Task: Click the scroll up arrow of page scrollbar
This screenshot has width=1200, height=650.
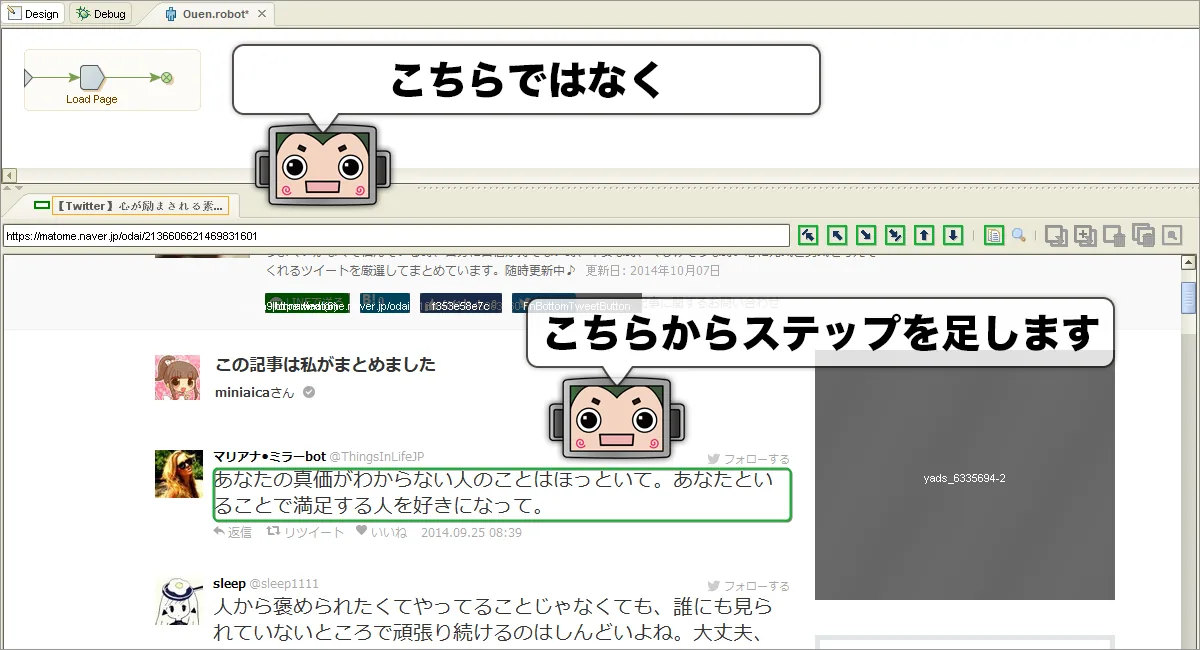Action: 1188,263
